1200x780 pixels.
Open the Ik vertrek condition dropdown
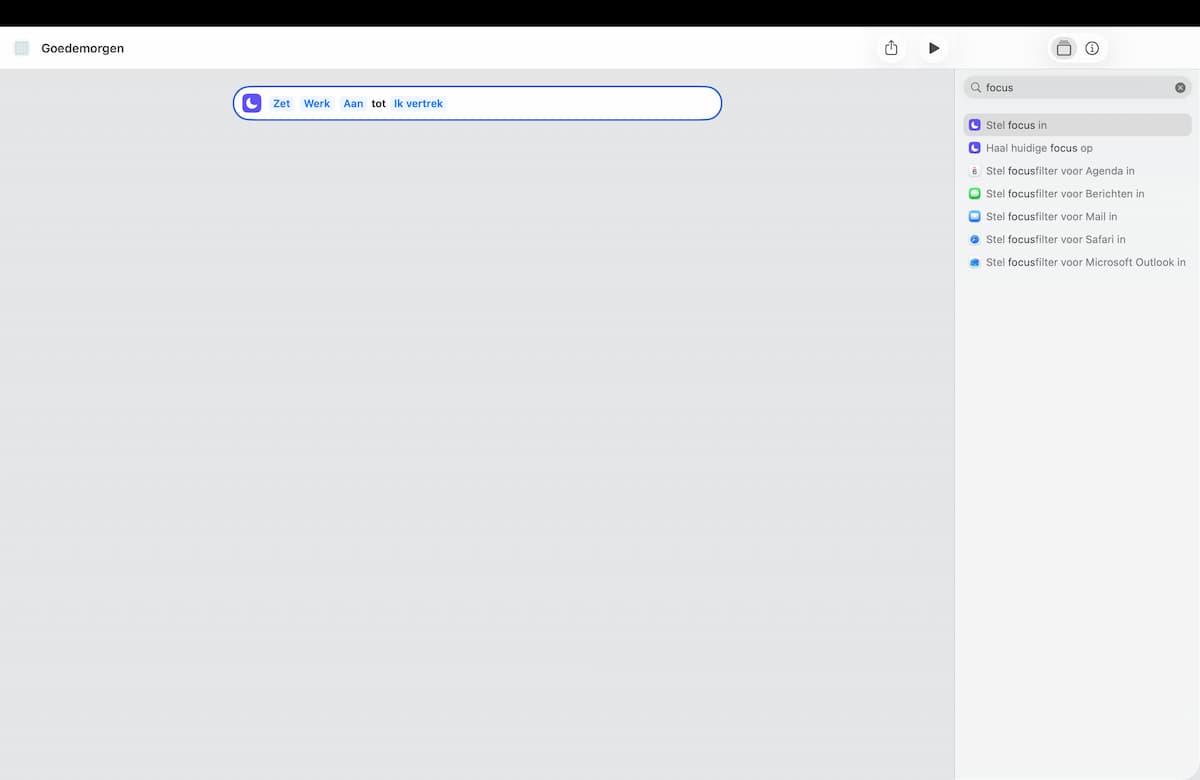point(418,103)
